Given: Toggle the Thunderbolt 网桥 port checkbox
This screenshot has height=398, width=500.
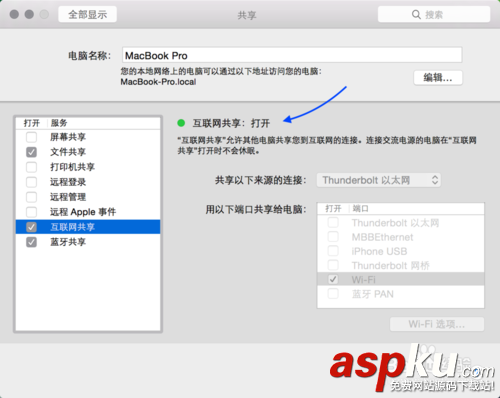Looking at the screenshot, I should (333, 266).
